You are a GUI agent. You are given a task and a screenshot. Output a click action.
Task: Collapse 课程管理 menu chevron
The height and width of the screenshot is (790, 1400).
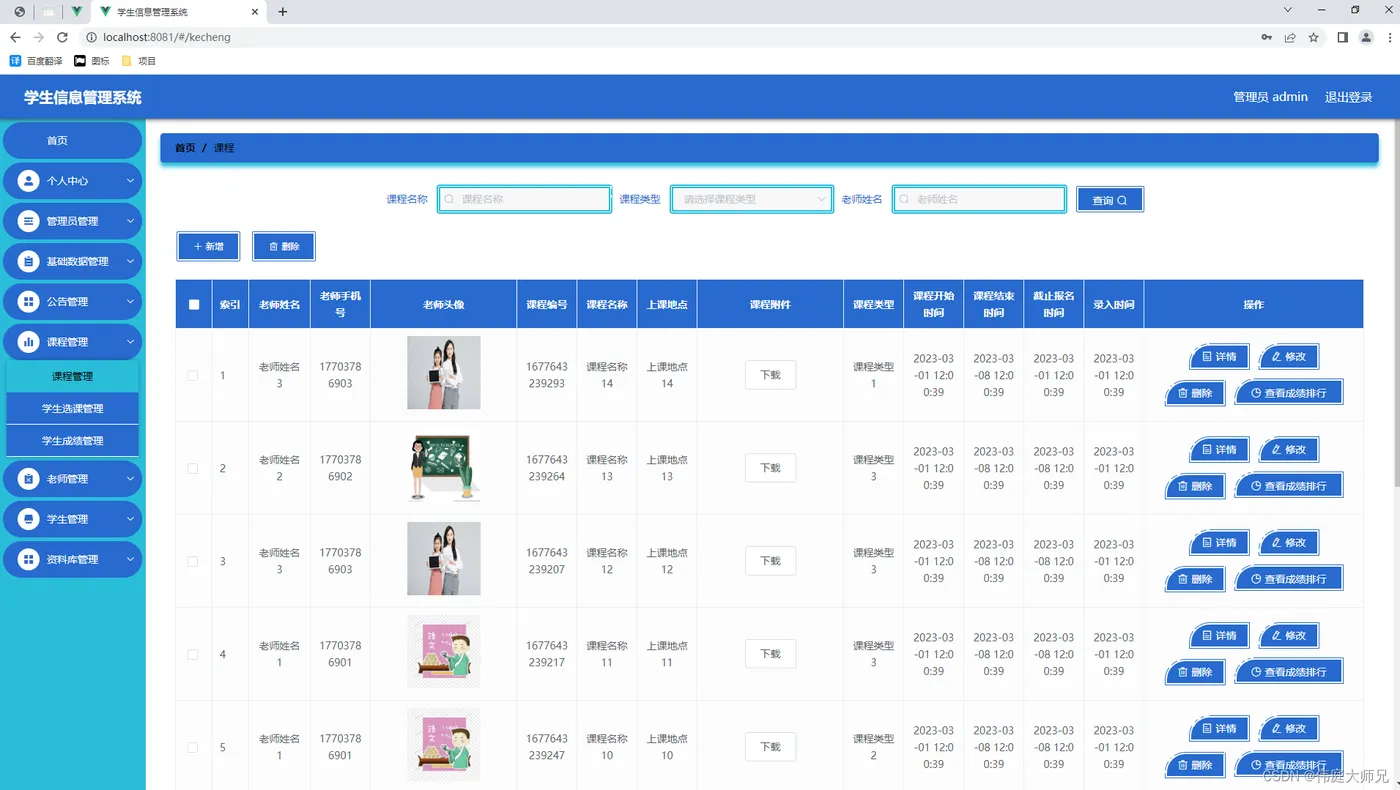[130, 342]
